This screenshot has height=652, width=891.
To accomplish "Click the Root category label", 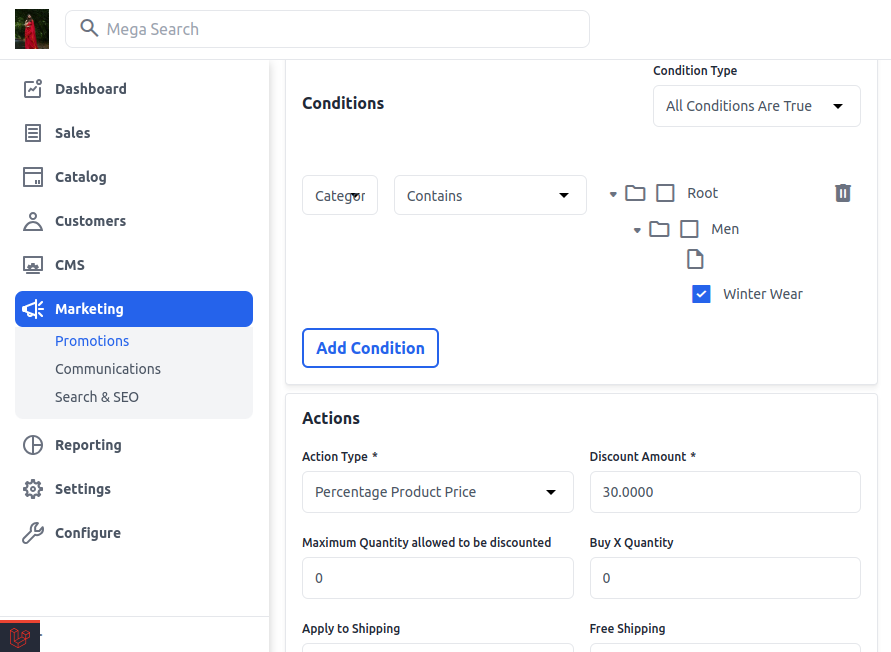I will 702,193.
